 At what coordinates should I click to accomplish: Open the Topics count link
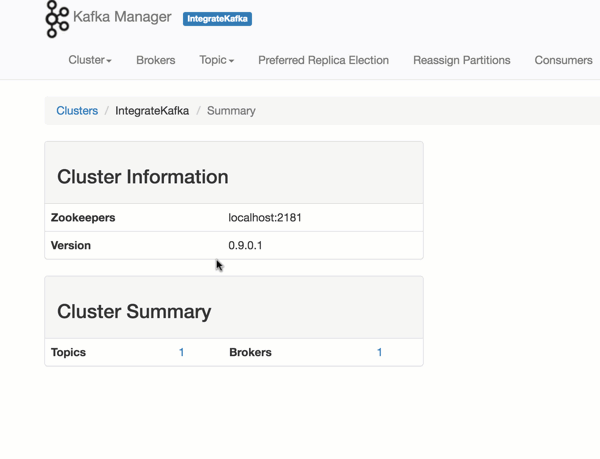coord(181,353)
